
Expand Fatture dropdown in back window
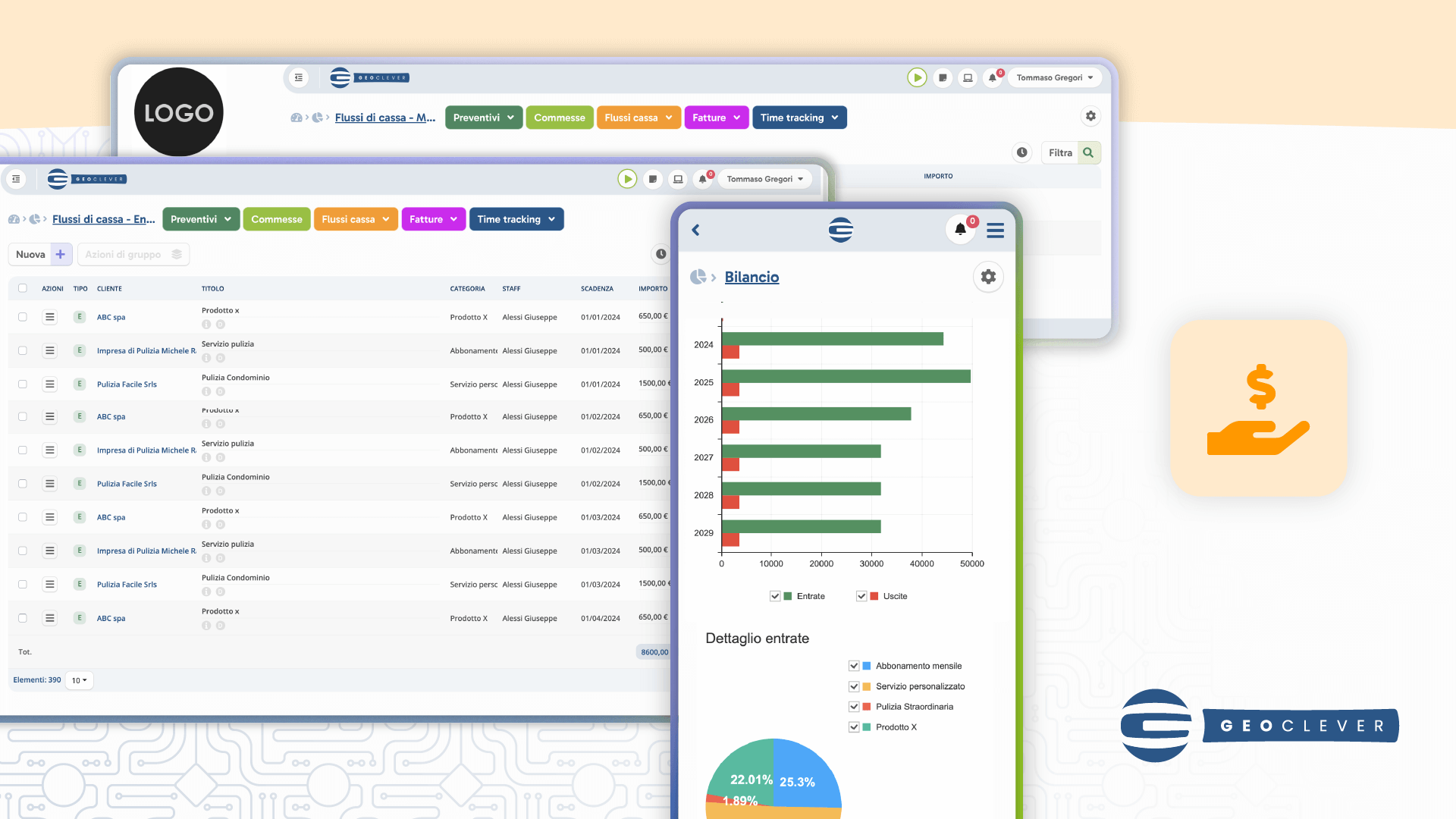[717, 118]
